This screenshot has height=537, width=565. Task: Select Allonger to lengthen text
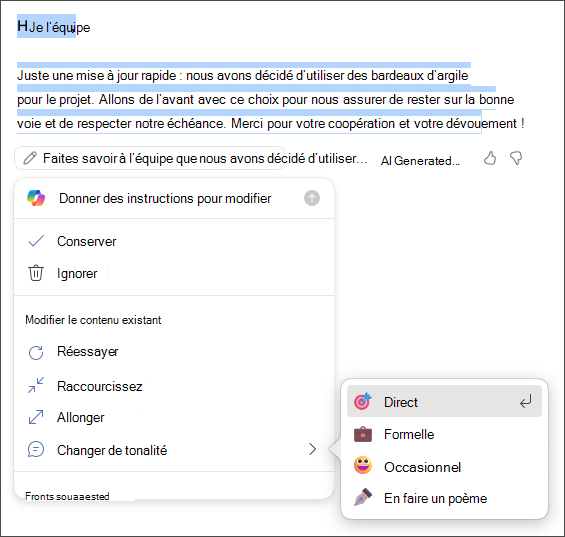[174, 417]
